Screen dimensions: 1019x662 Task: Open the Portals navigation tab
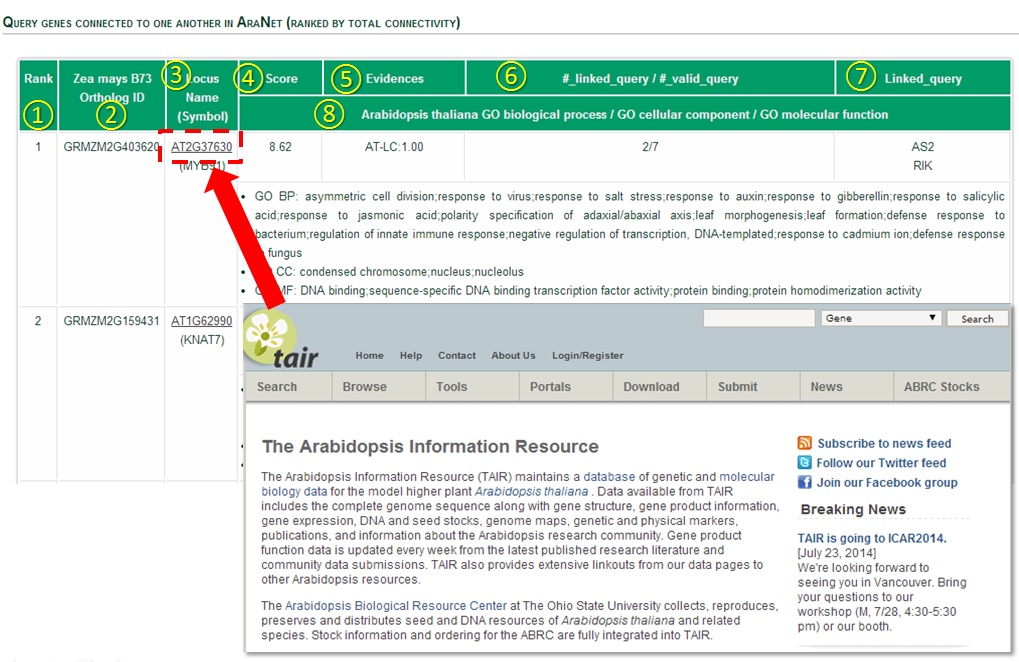(550, 387)
